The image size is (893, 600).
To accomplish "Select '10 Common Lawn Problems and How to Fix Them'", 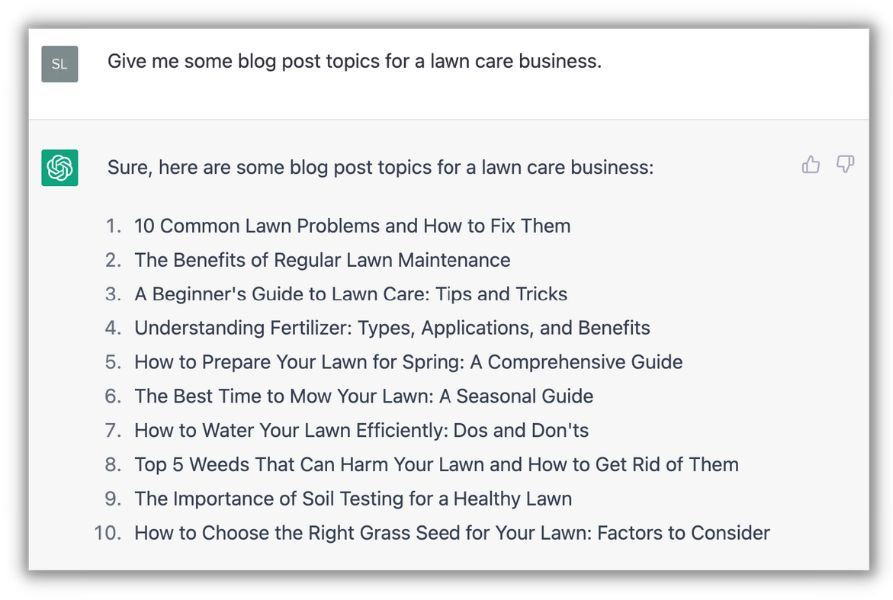I will [352, 226].
